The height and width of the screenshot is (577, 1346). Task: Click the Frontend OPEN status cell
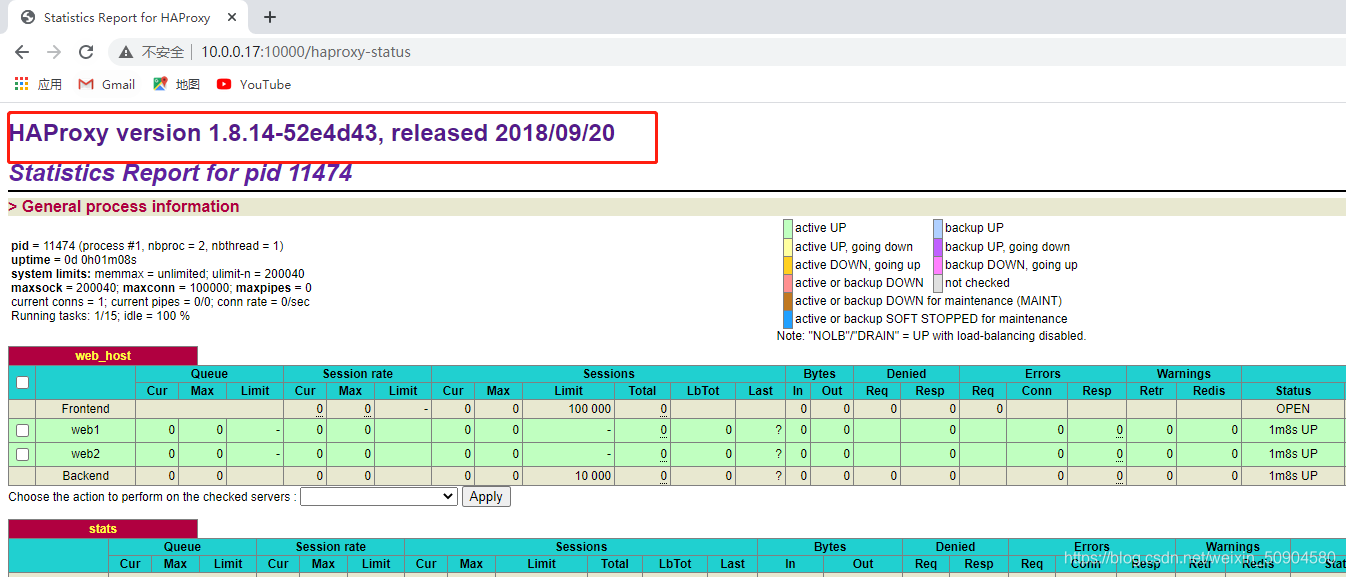point(1293,409)
